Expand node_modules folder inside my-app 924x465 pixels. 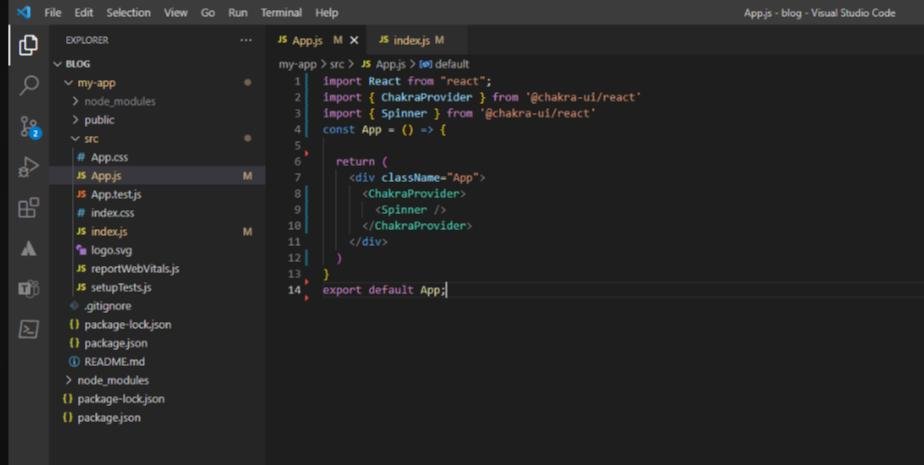click(119, 101)
